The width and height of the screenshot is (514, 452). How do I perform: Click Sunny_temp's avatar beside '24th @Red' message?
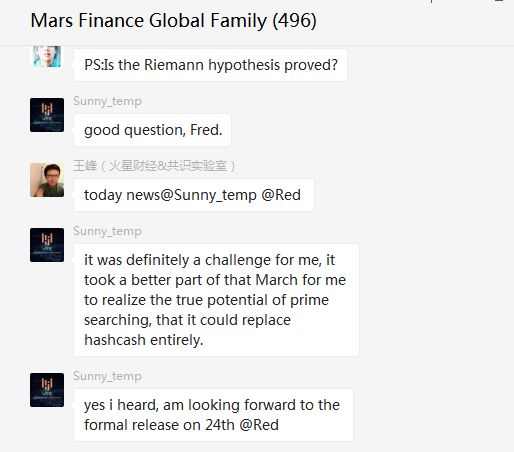47,390
